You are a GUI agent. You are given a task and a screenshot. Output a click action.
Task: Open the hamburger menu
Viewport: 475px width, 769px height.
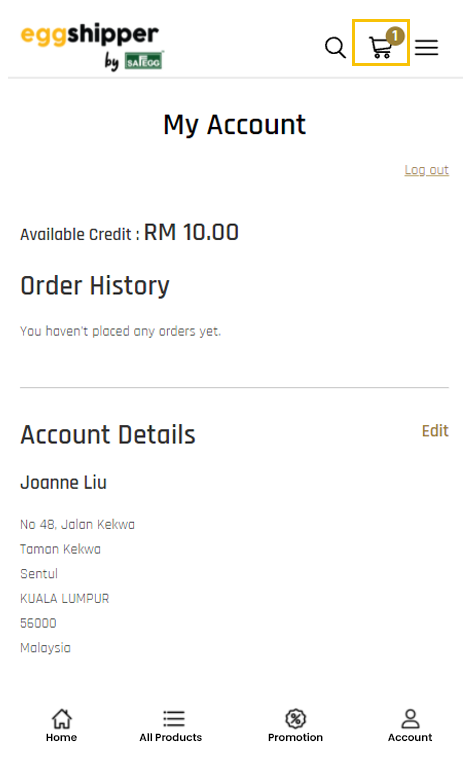click(x=426, y=48)
